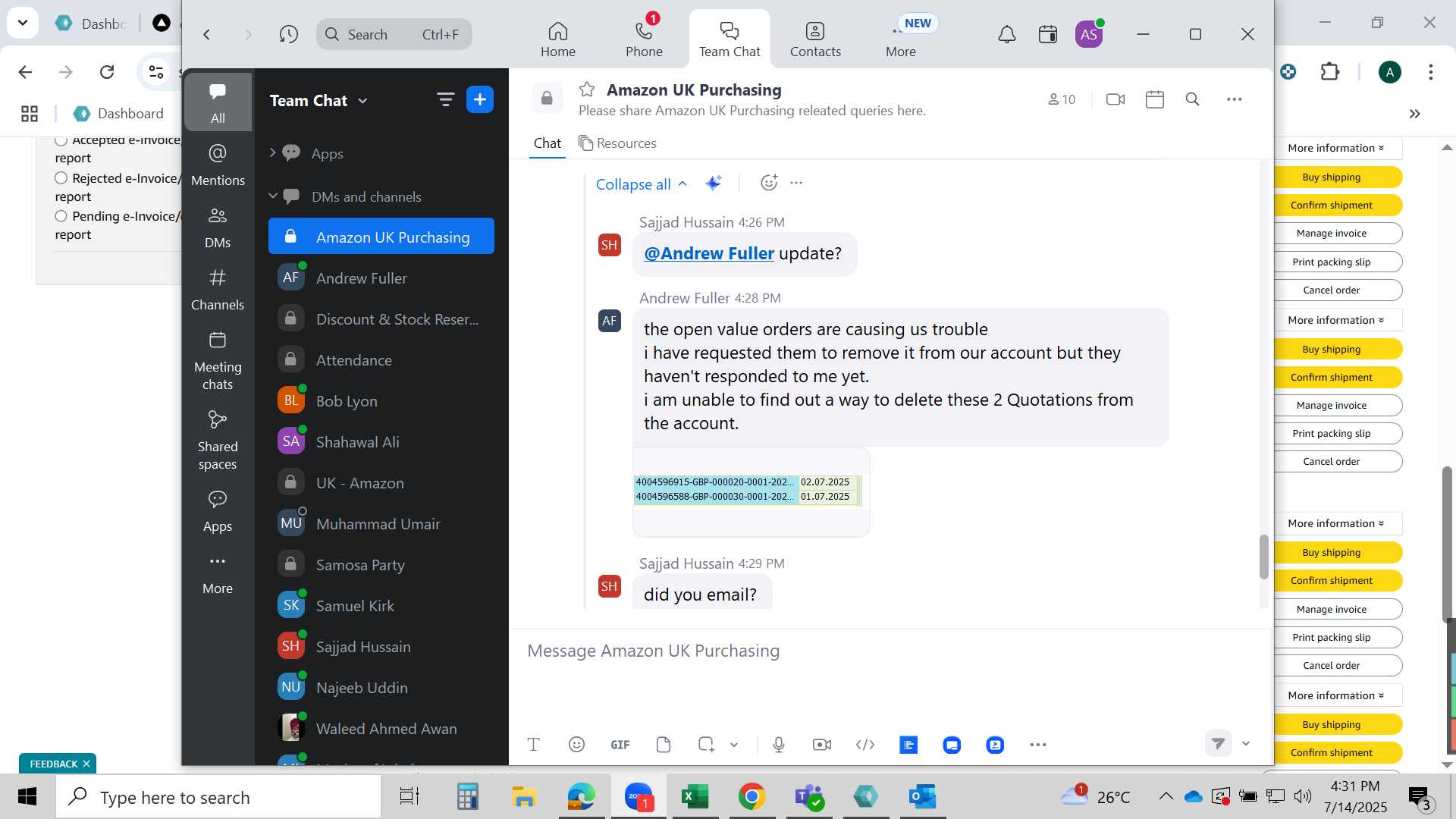Select Accepted e-Invoice report radio button
The image size is (1456, 819).
[61, 140]
